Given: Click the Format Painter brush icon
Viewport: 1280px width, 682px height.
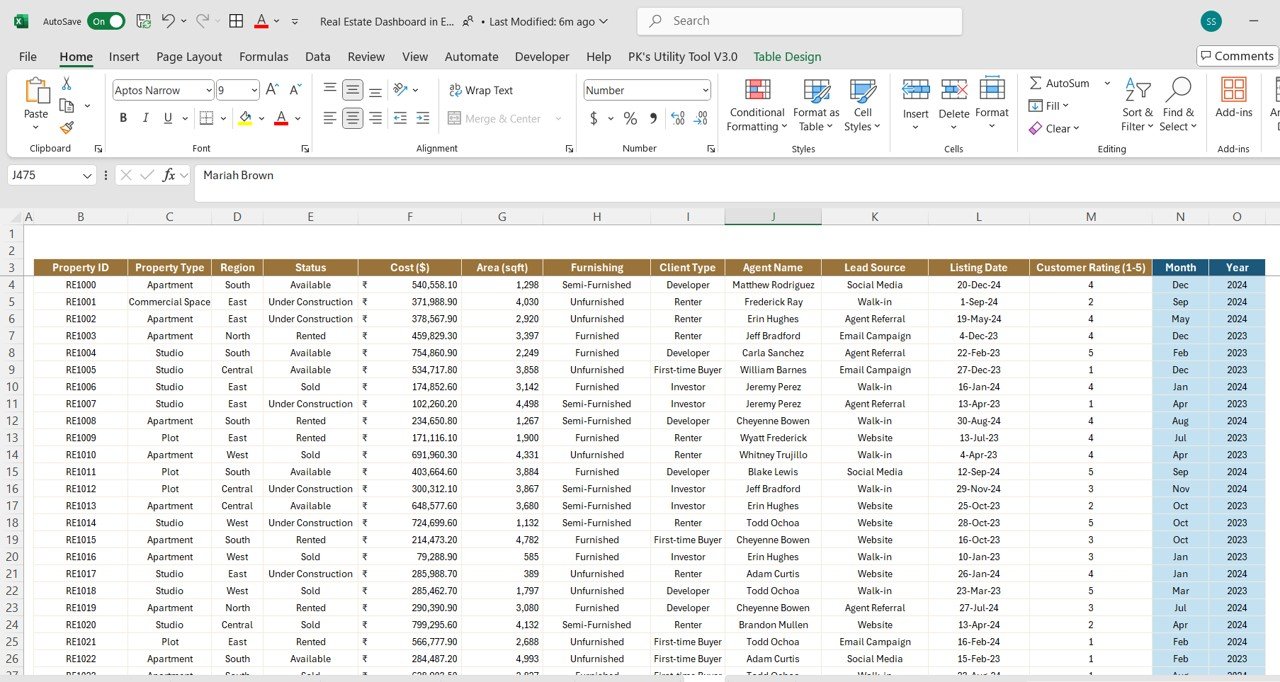Looking at the screenshot, I should [x=66, y=128].
